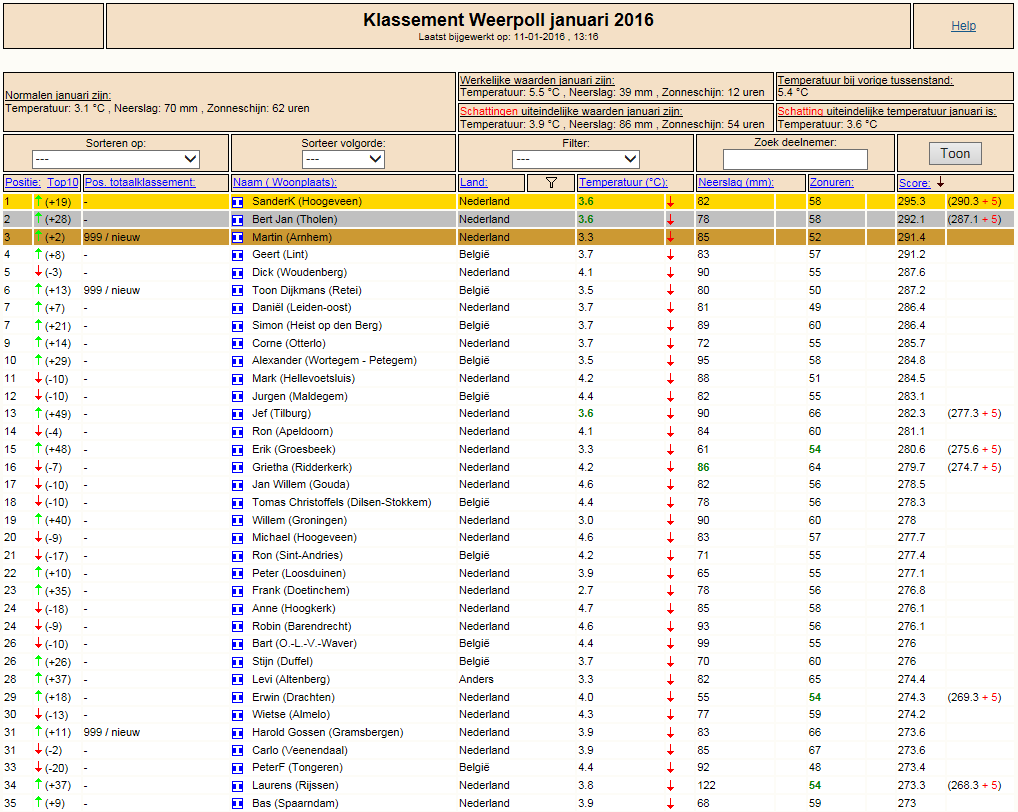Click the red down arrow in Martin's temperature cell
1018x812 pixels.
[x=670, y=238]
